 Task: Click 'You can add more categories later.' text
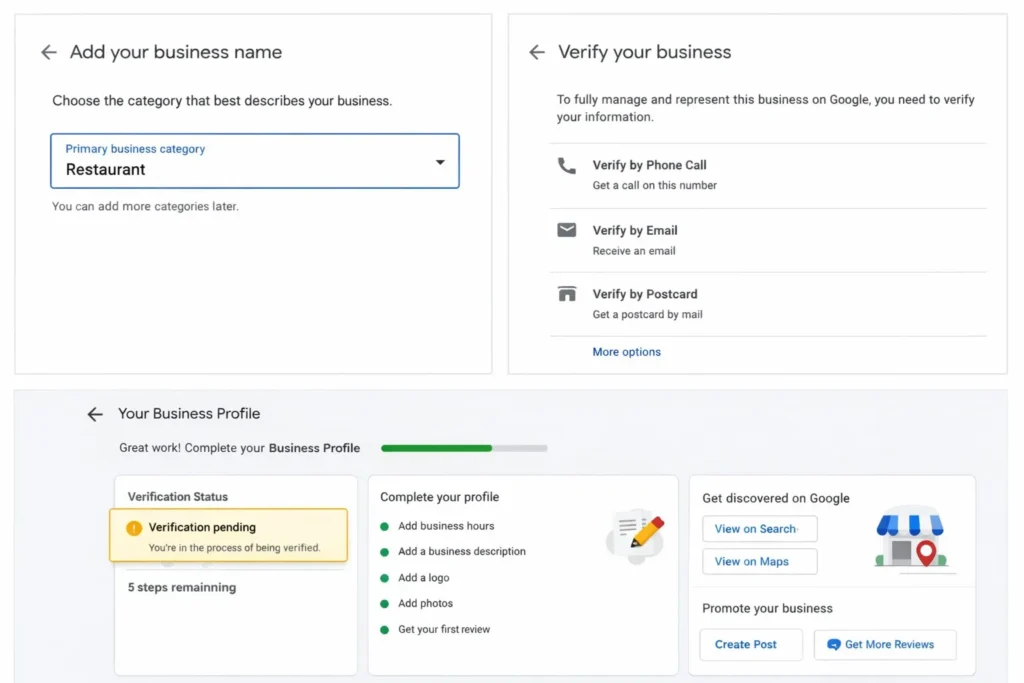tap(146, 206)
